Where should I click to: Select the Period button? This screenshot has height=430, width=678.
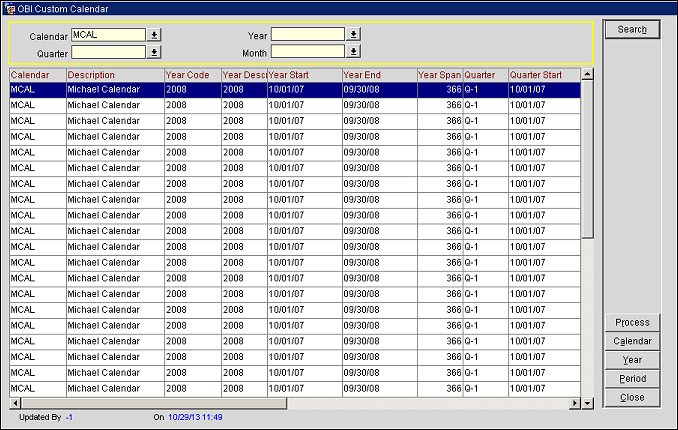(x=631, y=379)
